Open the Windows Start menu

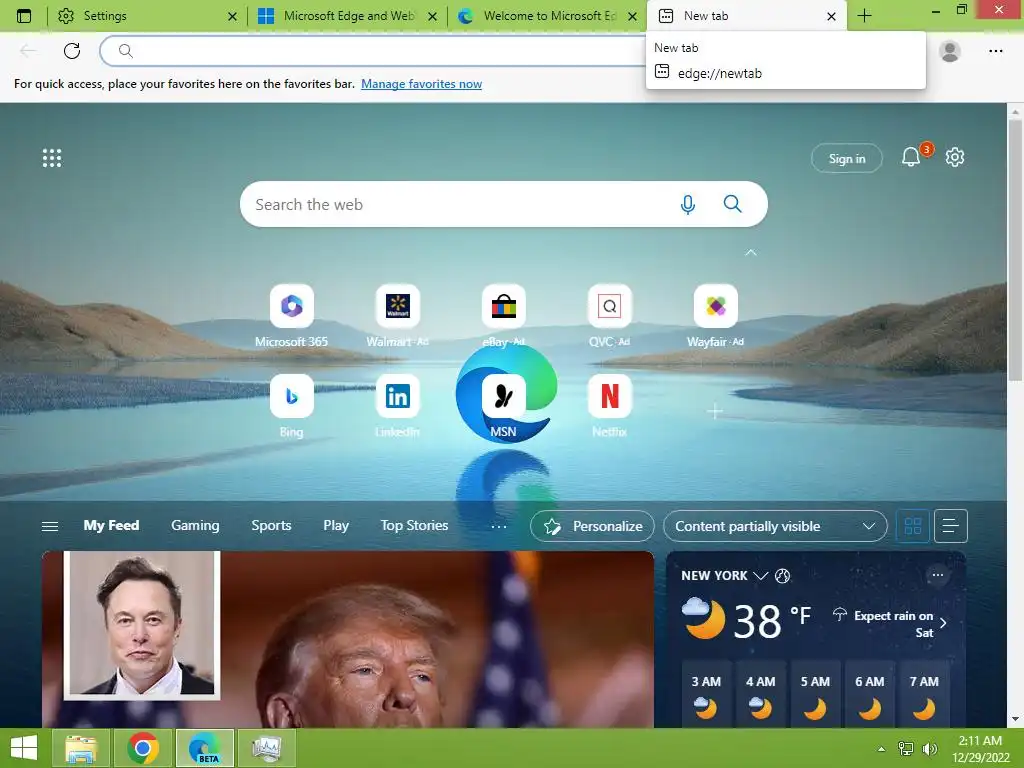point(24,748)
